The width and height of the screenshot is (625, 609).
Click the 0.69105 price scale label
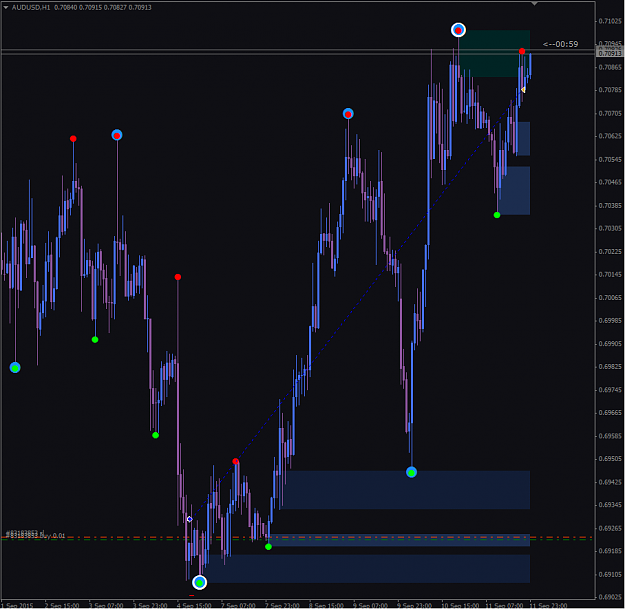point(610,574)
